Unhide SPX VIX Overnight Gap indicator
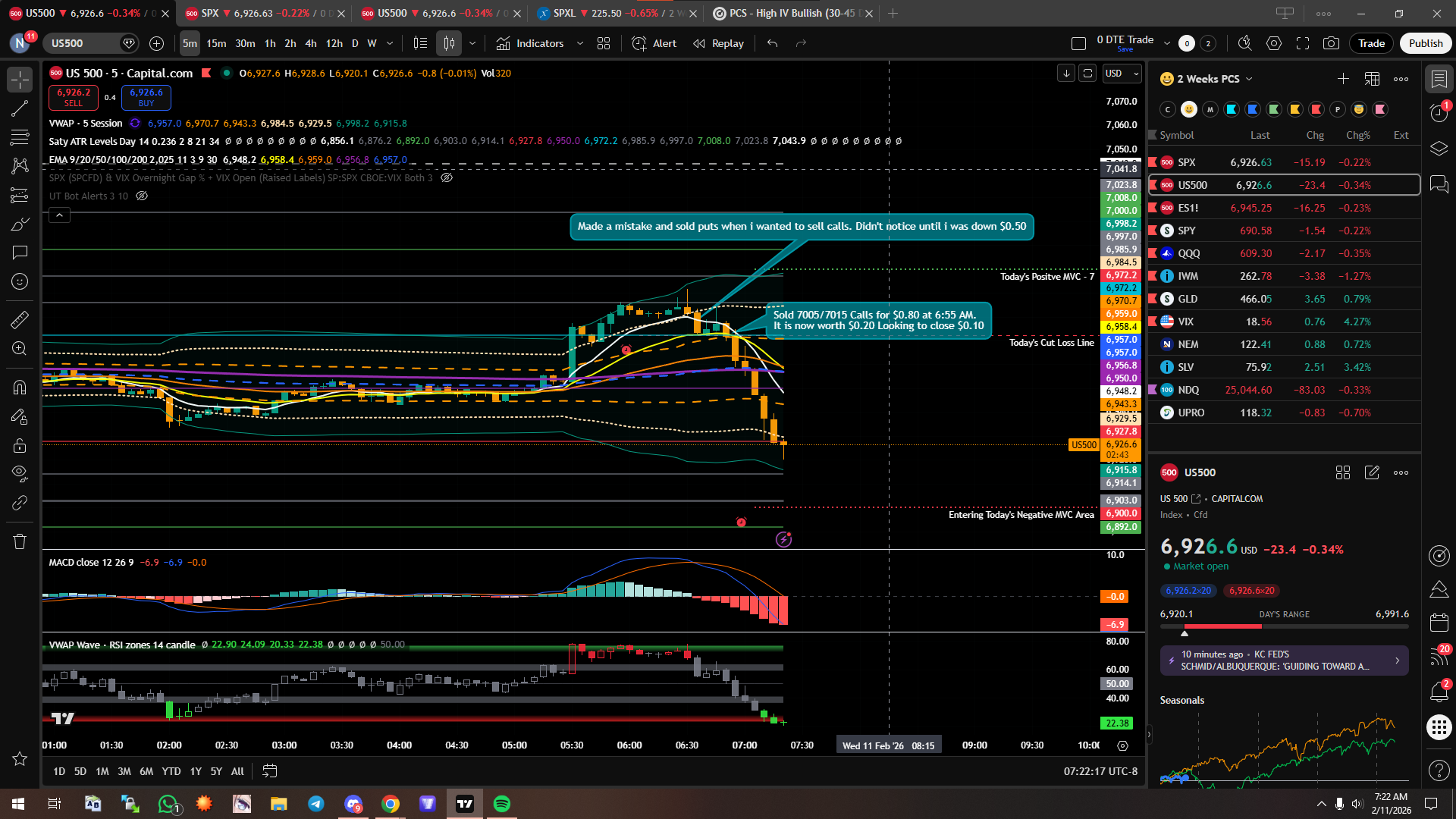This screenshot has width=1456, height=819. click(x=447, y=177)
